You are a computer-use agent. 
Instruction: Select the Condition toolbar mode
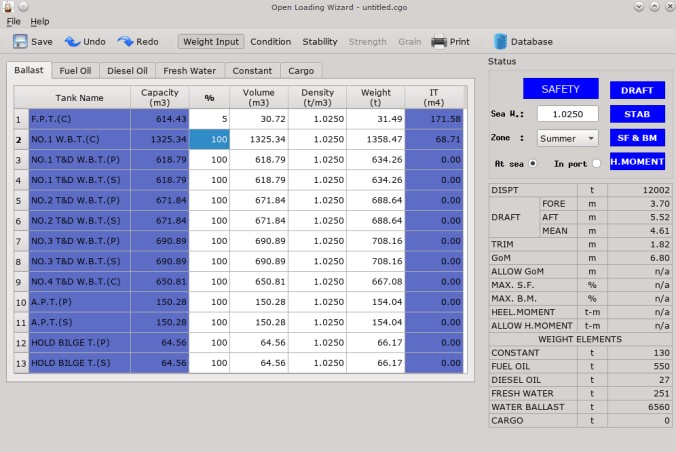click(x=270, y=42)
